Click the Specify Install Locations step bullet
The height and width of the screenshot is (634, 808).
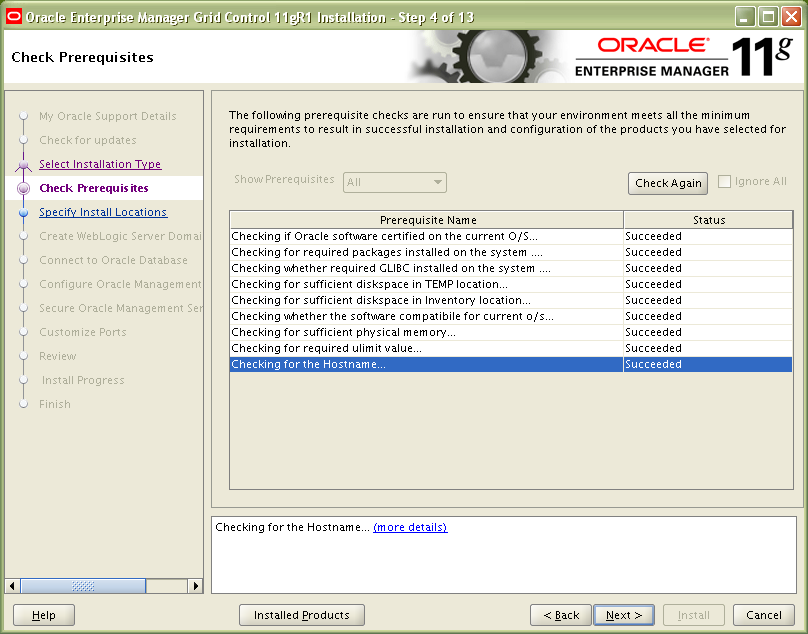23,212
